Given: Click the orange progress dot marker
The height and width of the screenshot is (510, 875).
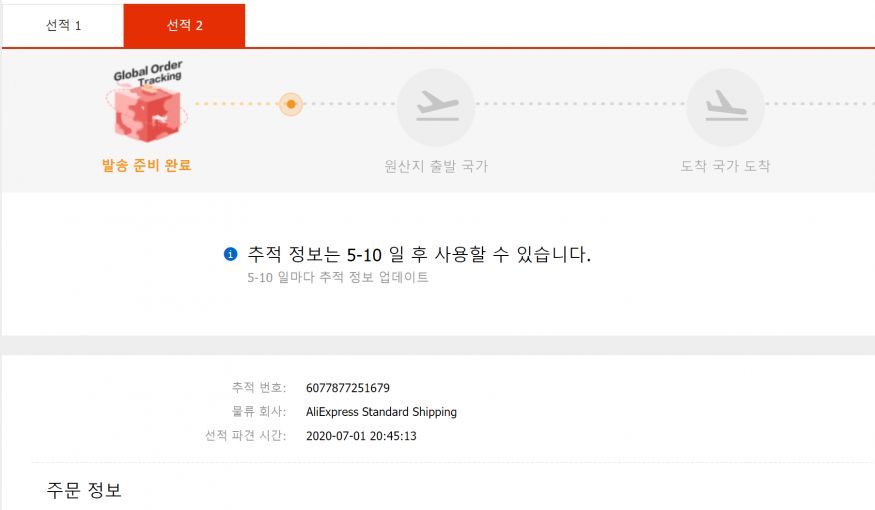Looking at the screenshot, I should tap(290, 104).
